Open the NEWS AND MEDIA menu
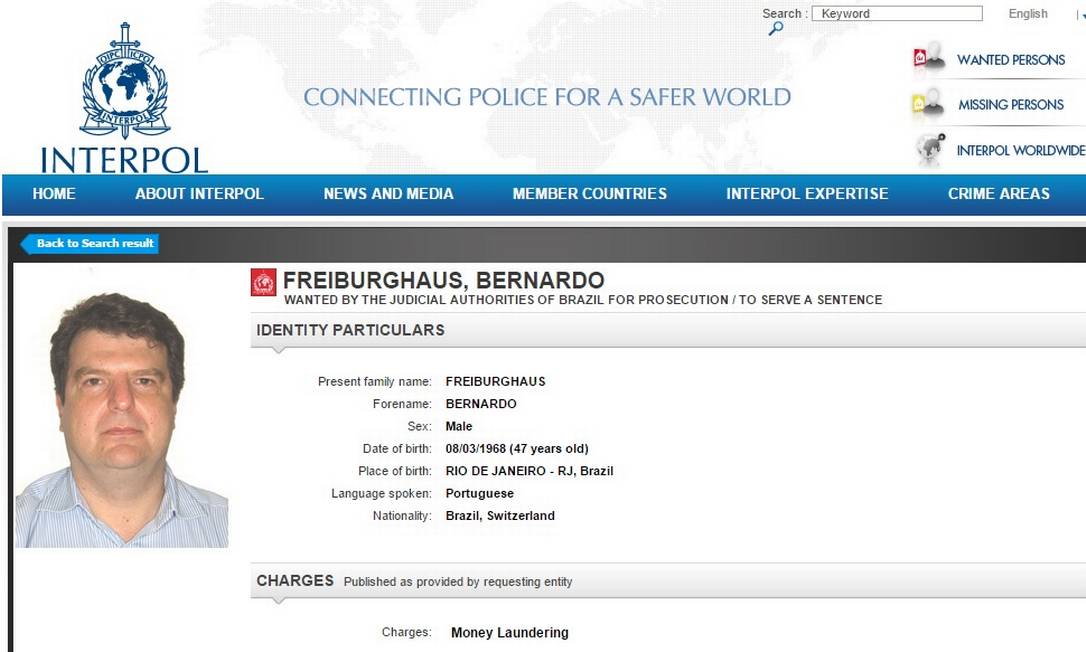The image size is (1086, 652). coord(388,194)
